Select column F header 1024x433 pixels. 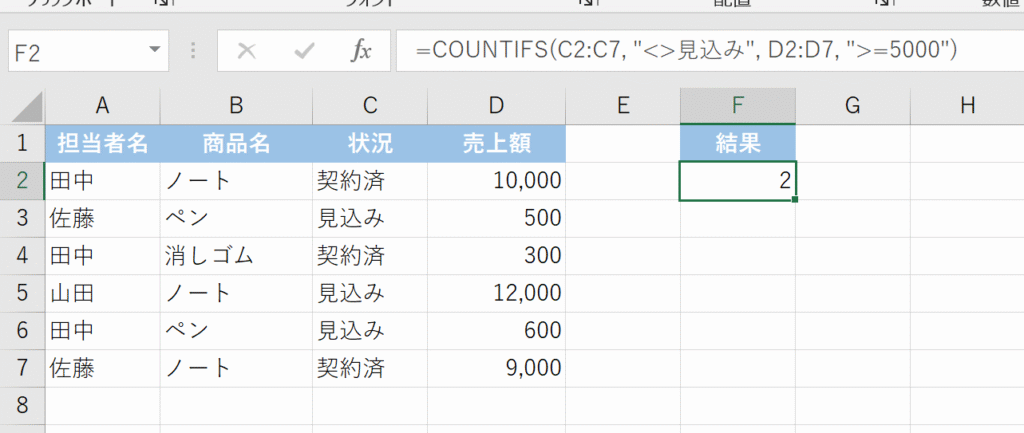click(x=737, y=106)
